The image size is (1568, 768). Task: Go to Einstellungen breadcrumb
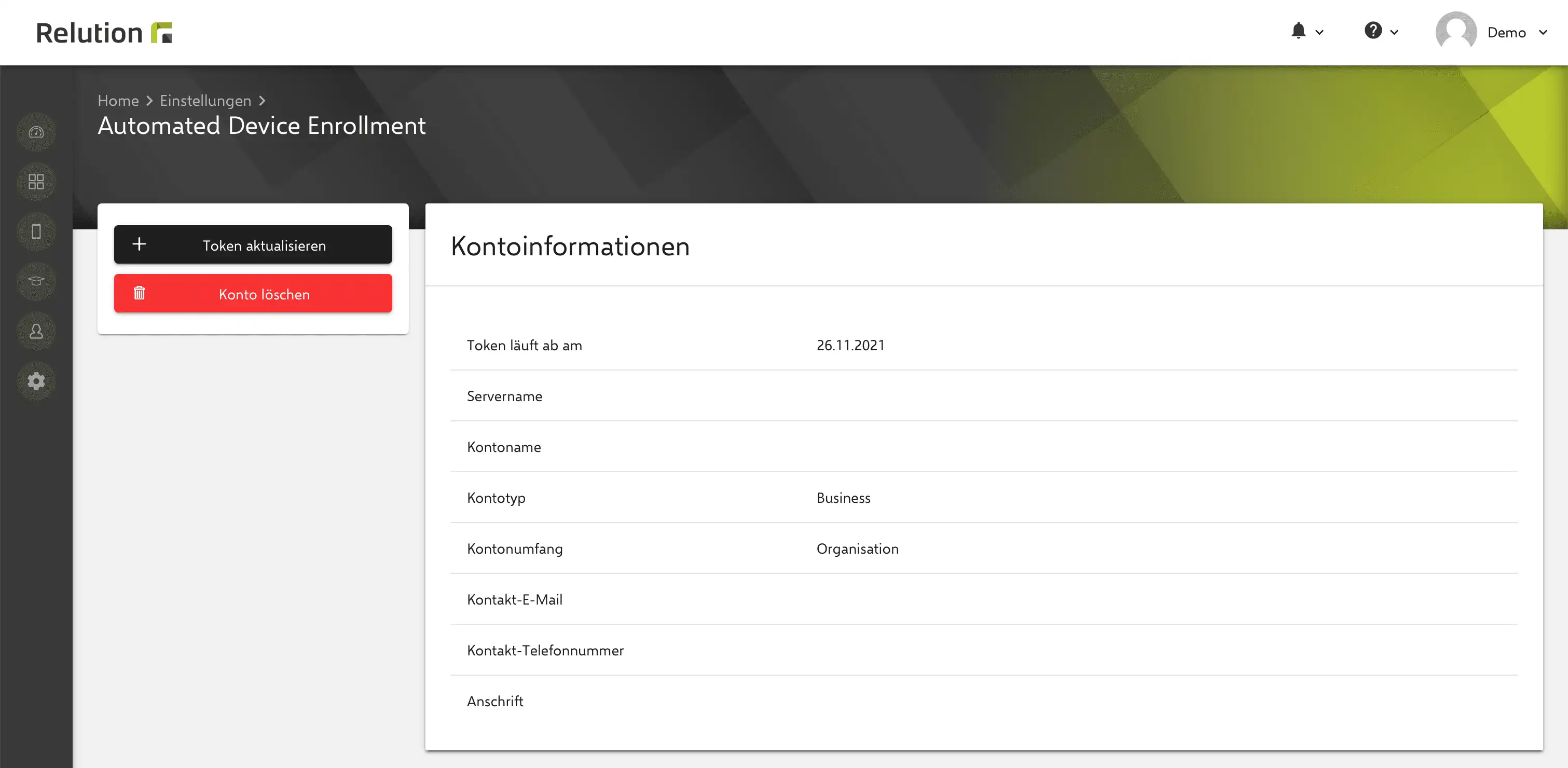(206, 101)
